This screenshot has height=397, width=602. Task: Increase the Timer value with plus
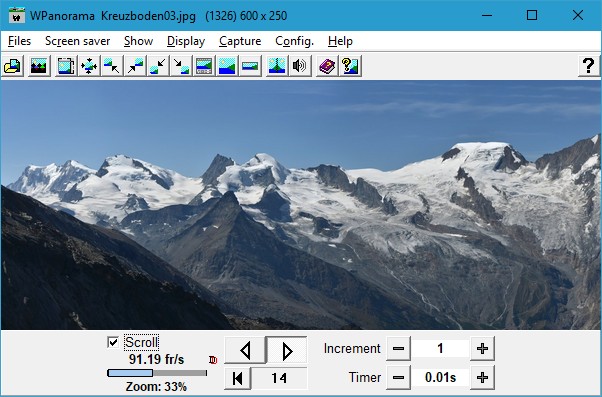482,378
